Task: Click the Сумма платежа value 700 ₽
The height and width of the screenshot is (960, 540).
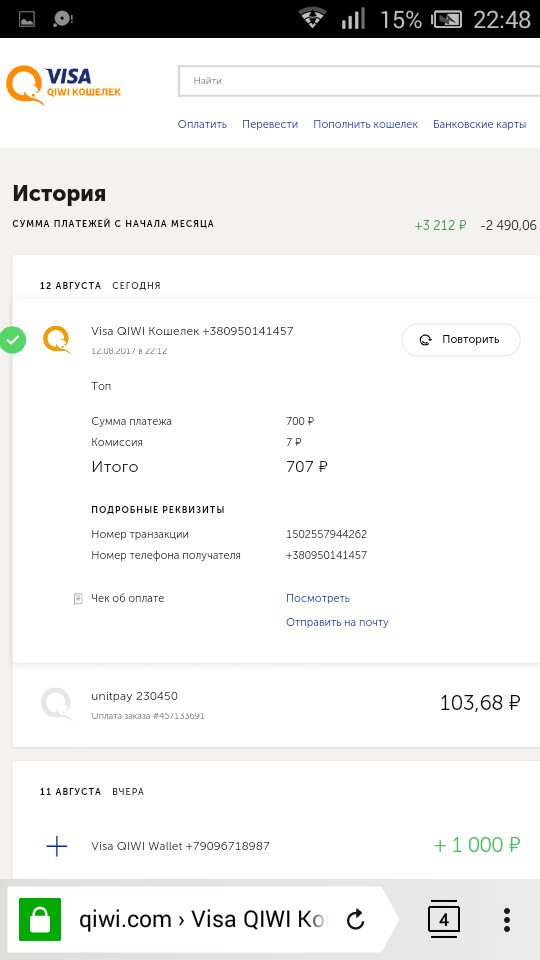Action: (x=300, y=421)
